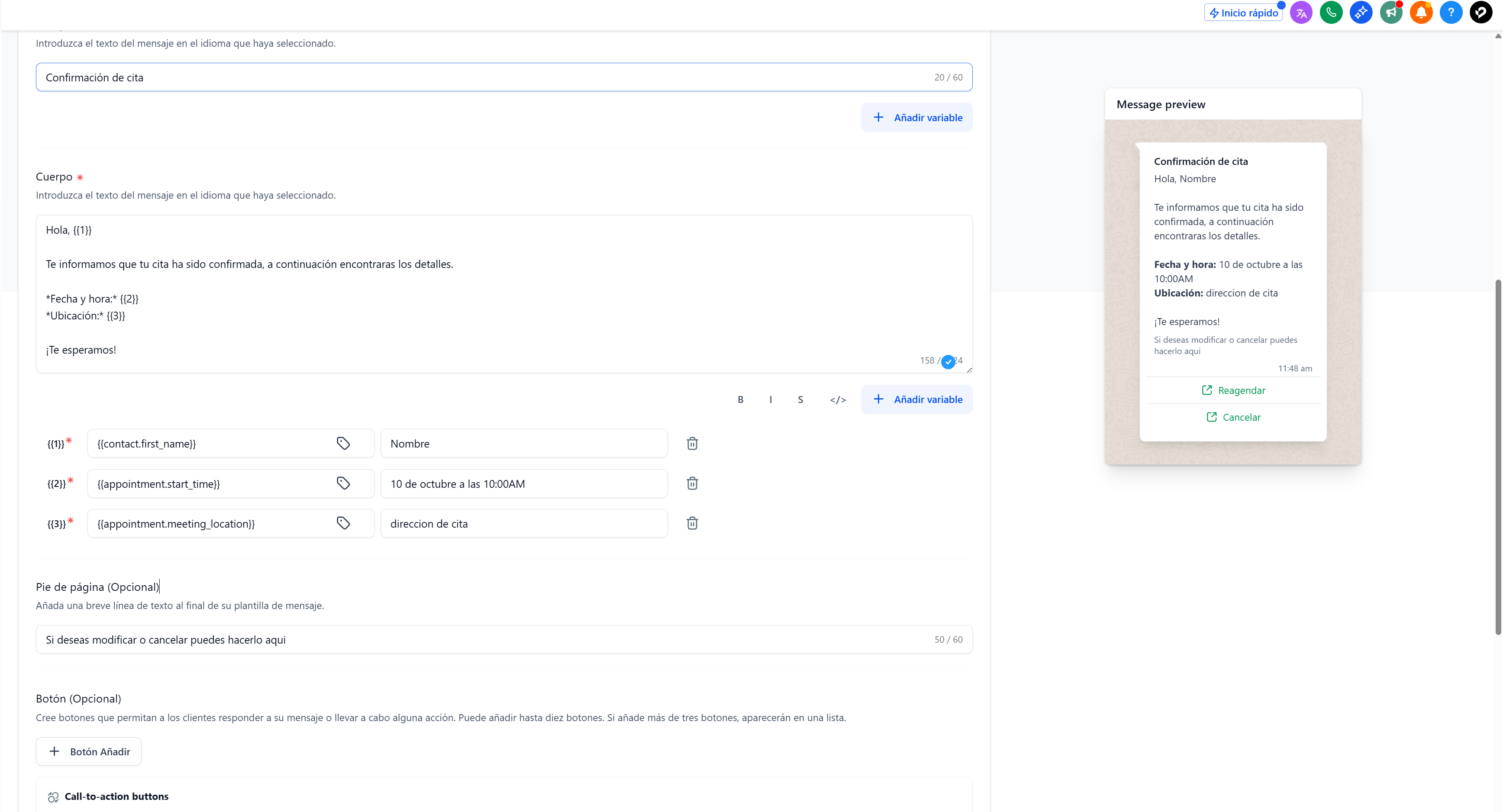The image size is (1503, 812).
Task: Open the blue help question-mark icon
Action: click(x=1451, y=12)
